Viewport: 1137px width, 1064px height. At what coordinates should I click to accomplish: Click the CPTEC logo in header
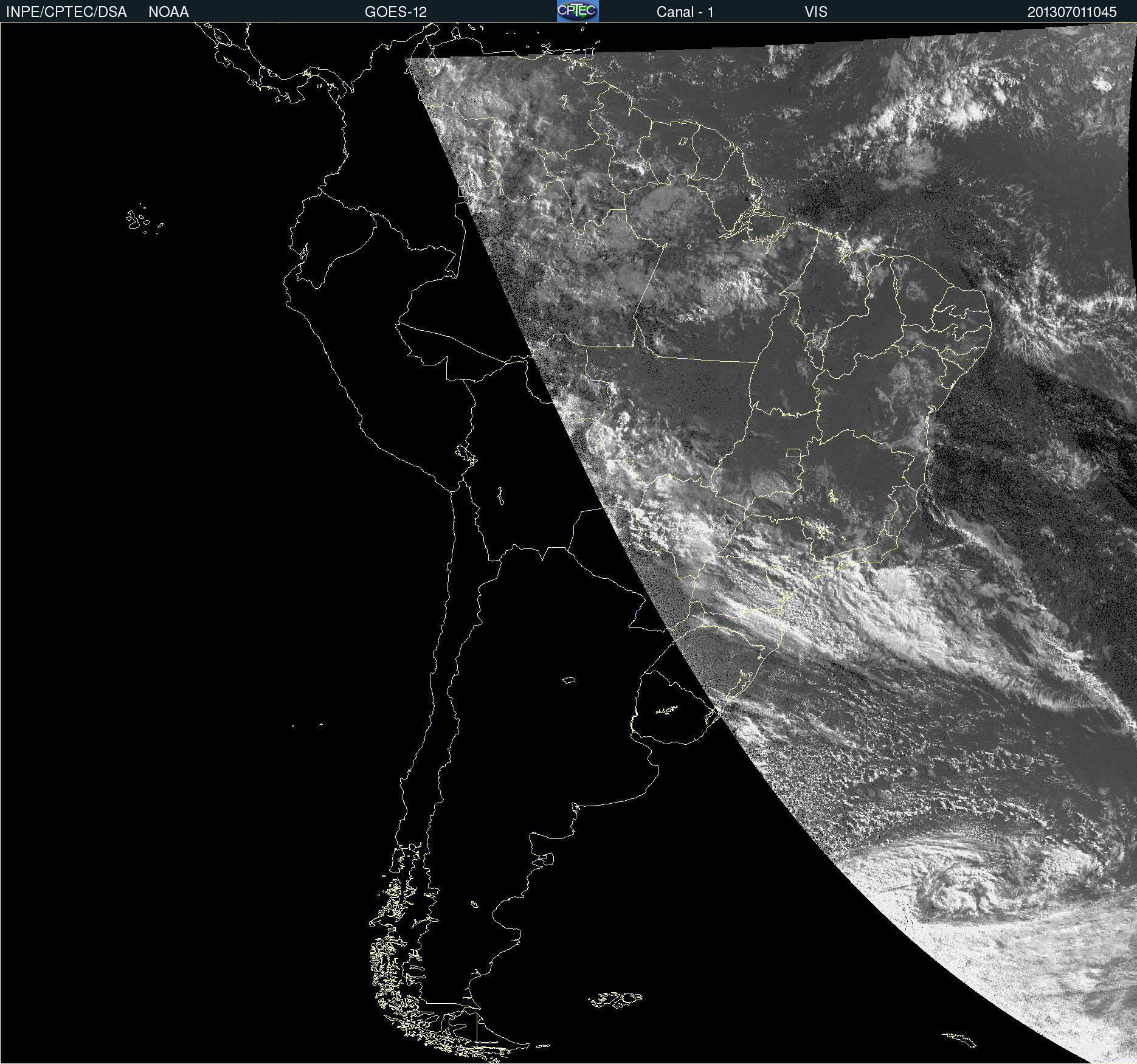578,11
